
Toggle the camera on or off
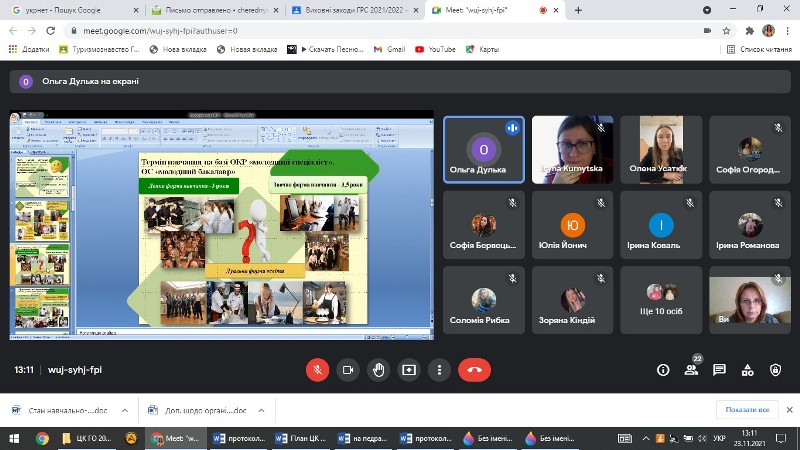click(348, 369)
